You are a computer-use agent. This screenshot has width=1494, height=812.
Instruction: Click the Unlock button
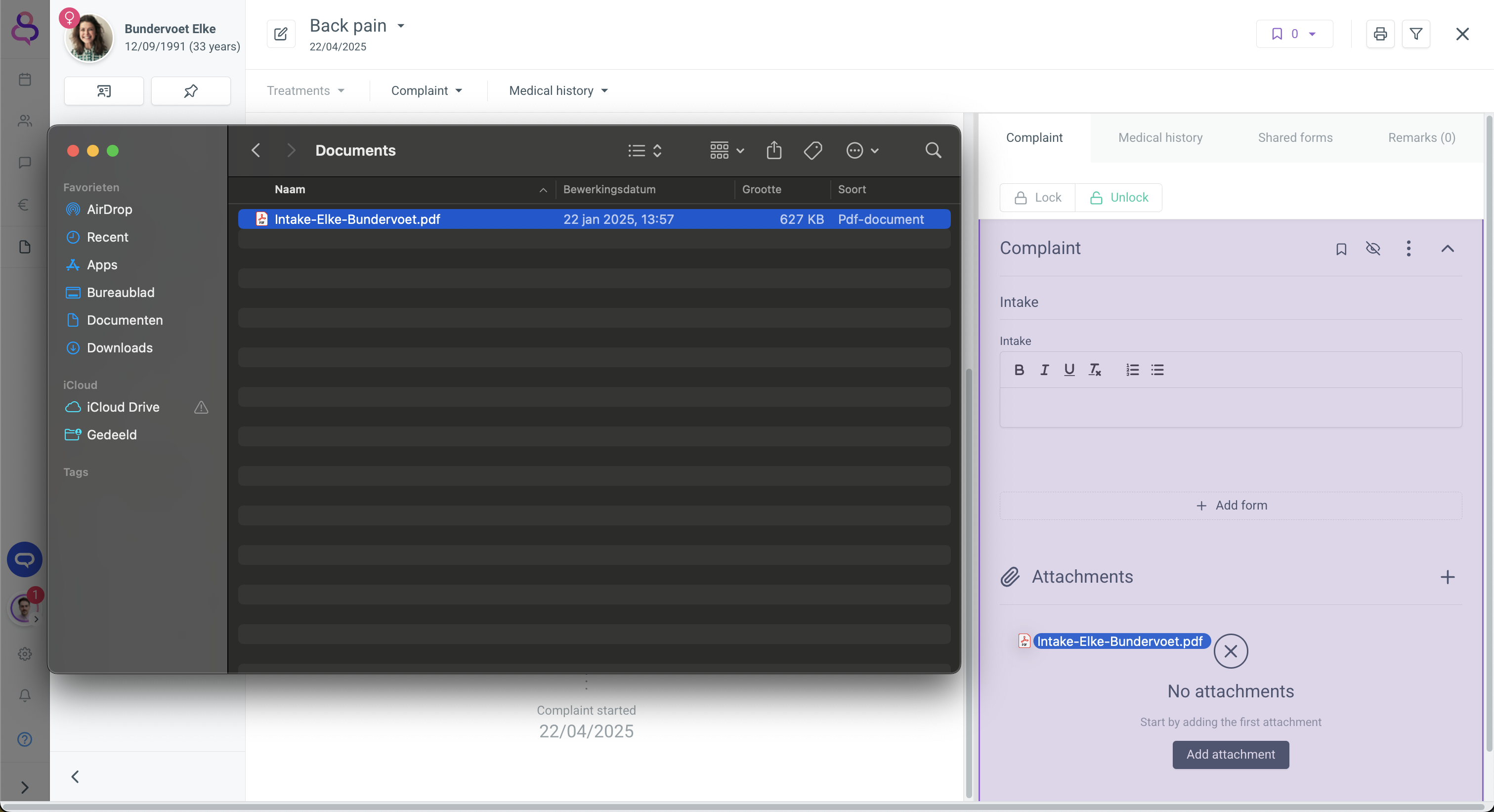(1119, 198)
